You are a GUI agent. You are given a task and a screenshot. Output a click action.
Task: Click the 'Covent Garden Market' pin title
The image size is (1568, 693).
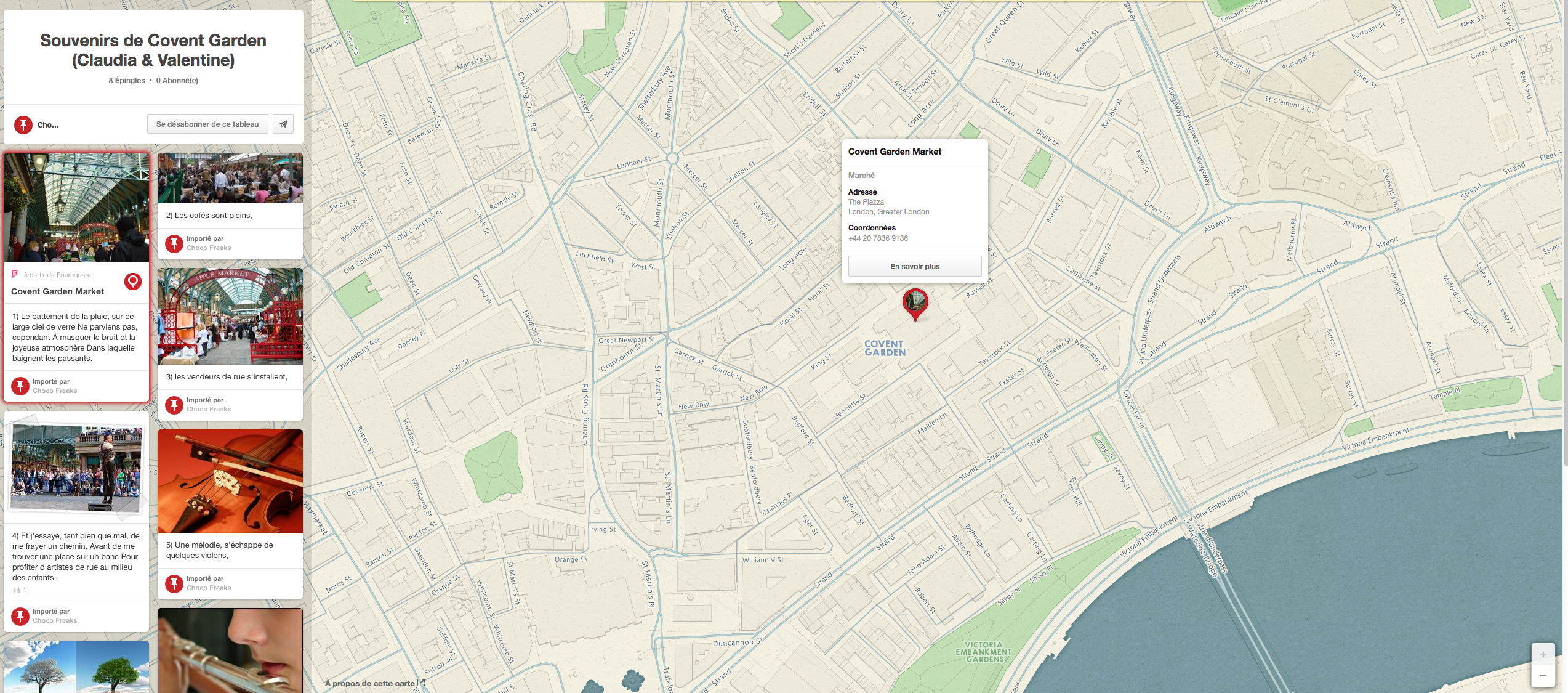57,291
